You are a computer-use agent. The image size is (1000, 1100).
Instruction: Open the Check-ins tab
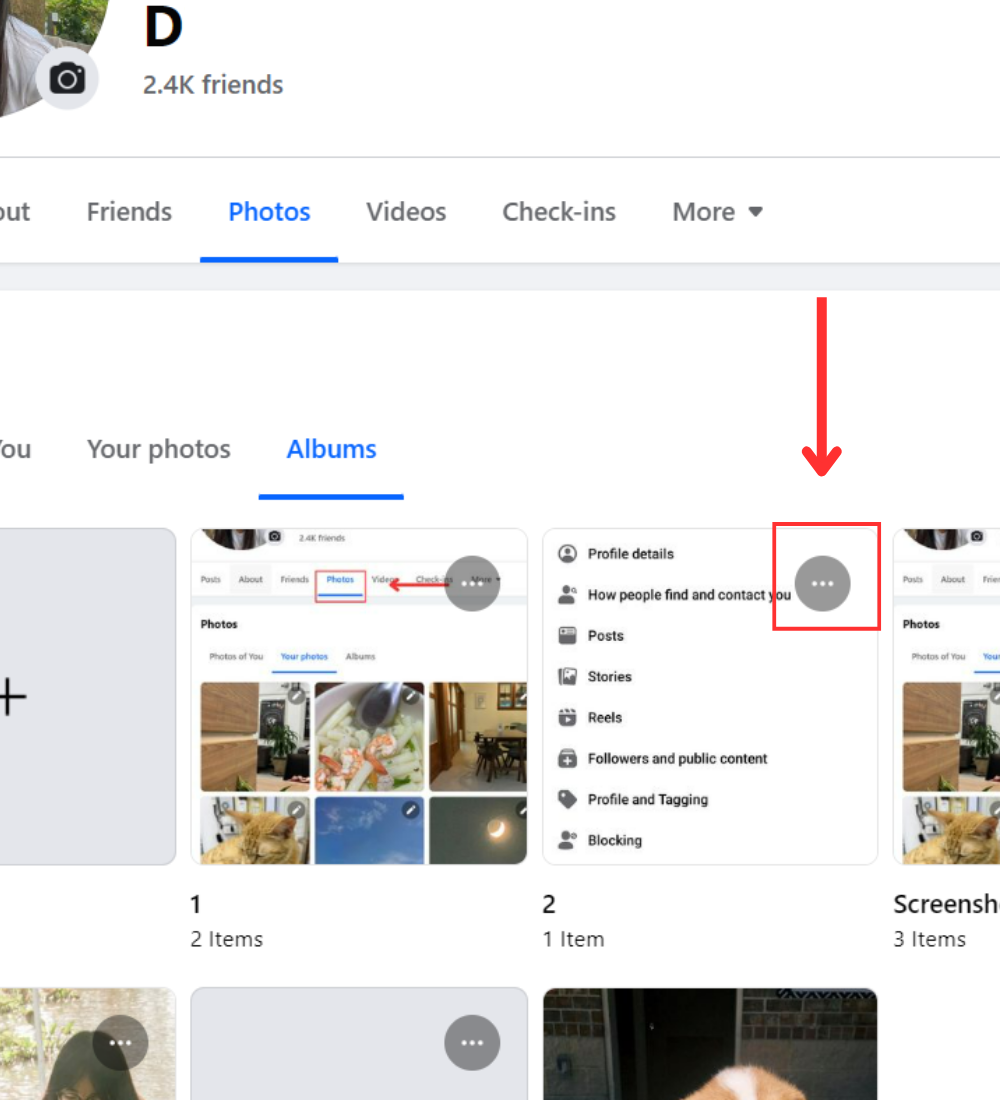(x=559, y=212)
